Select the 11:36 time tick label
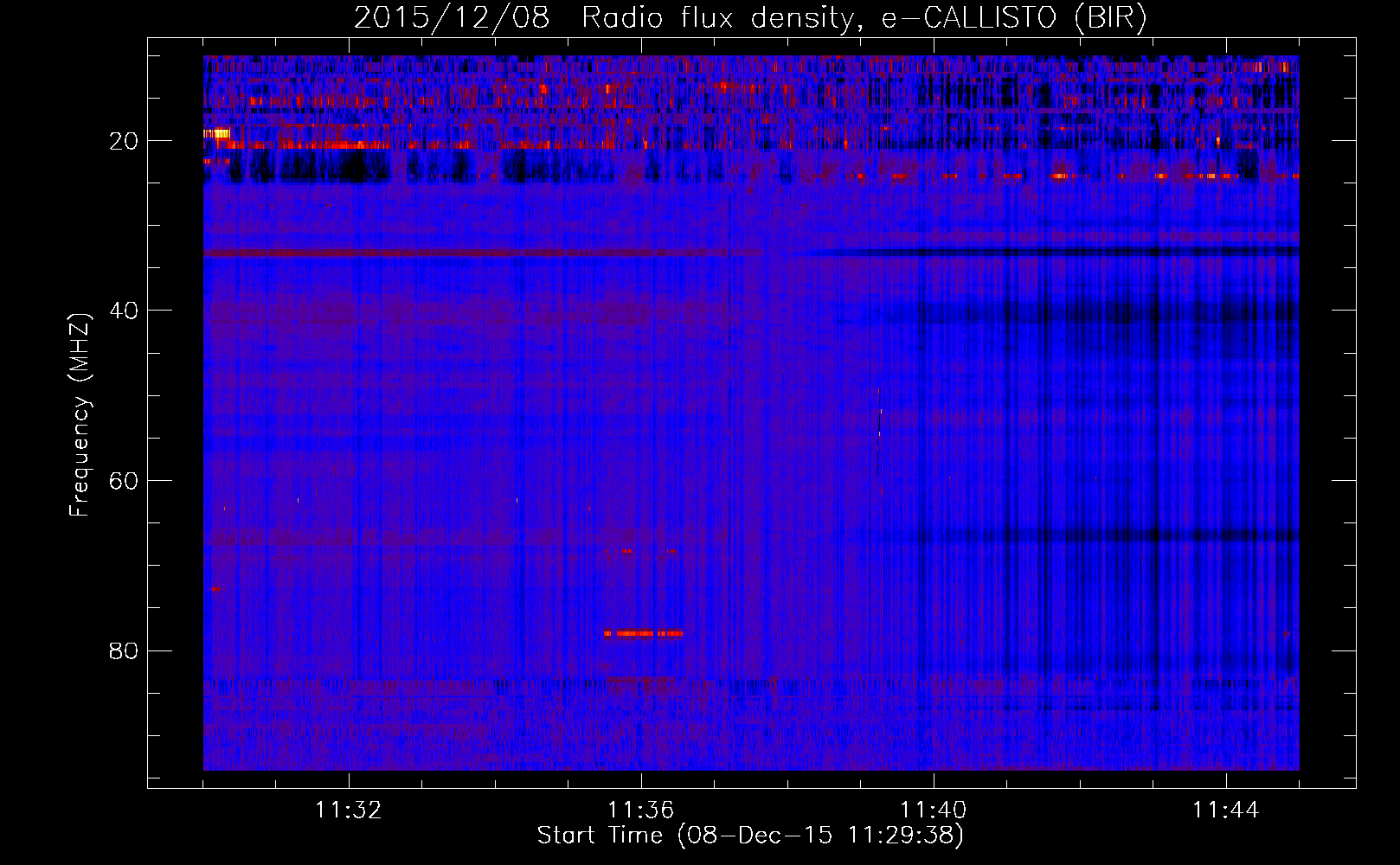The image size is (1400, 865). (641, 811)
